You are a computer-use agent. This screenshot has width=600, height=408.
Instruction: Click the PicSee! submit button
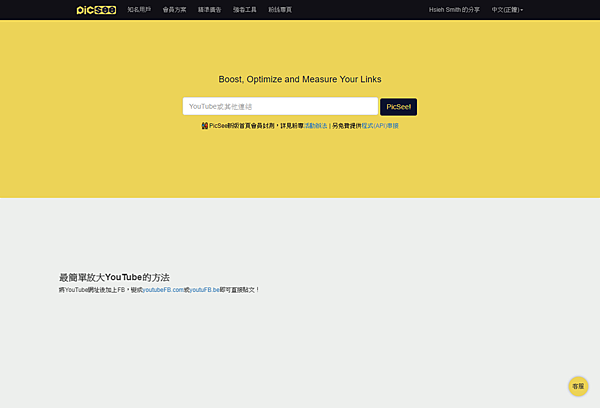(398, 107)
